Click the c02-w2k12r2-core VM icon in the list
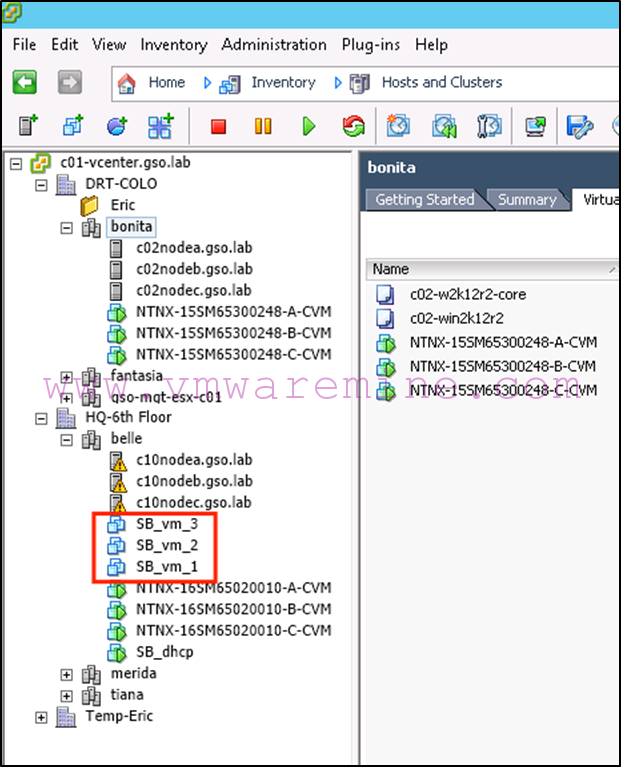The height and width of the screenshot is (767, 621). tap(385, 294)
